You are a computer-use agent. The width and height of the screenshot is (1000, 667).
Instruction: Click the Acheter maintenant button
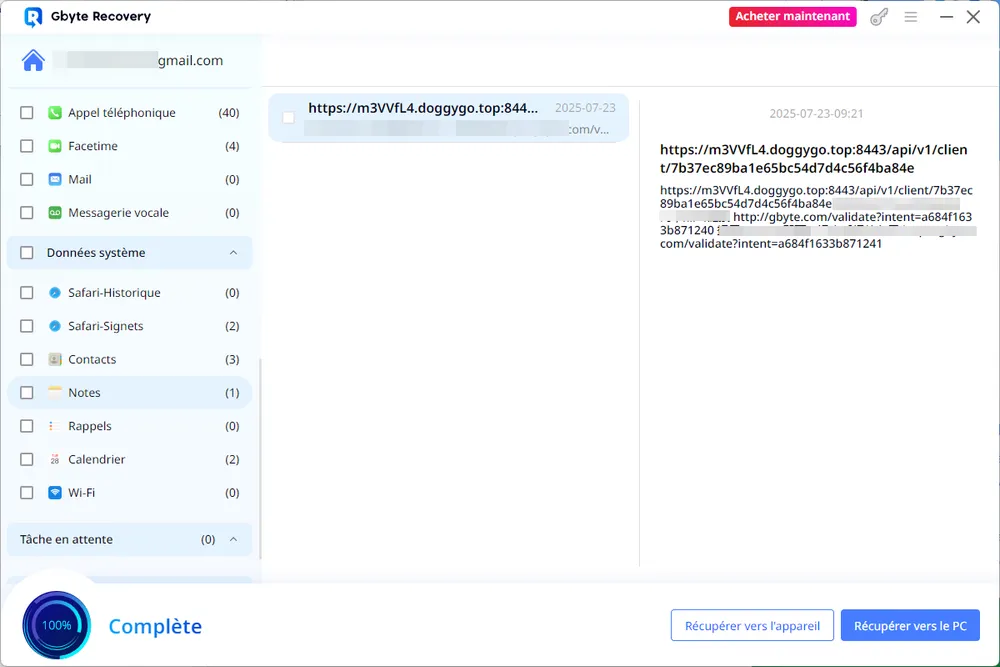click(792, 17)
